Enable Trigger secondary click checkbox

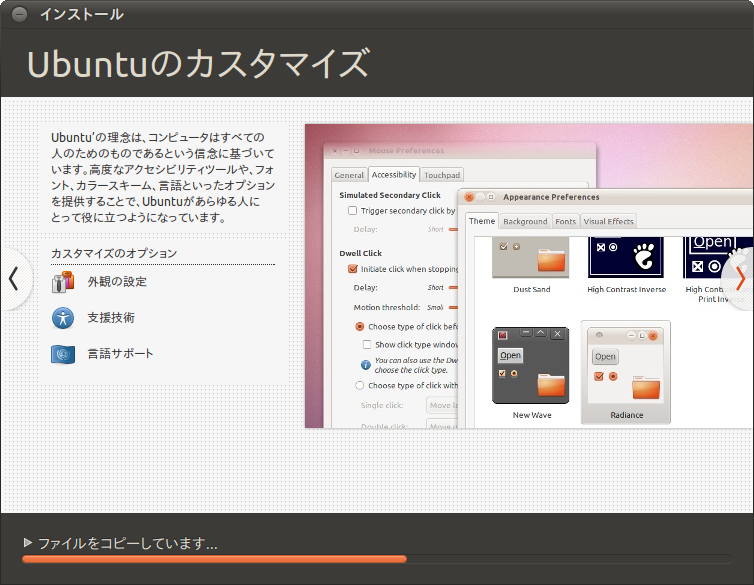352,211
